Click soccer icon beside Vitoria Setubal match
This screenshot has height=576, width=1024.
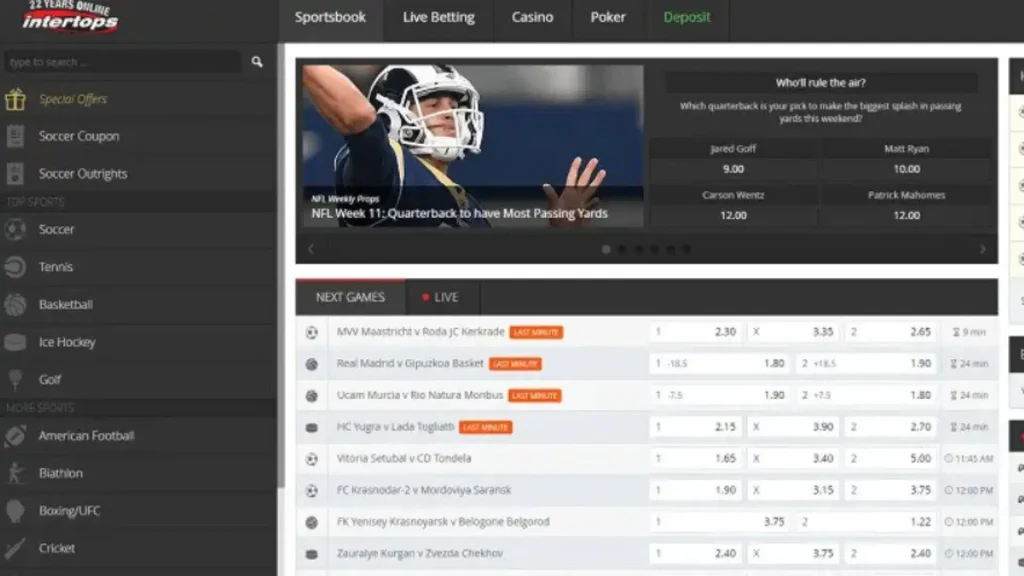[312, 459]
